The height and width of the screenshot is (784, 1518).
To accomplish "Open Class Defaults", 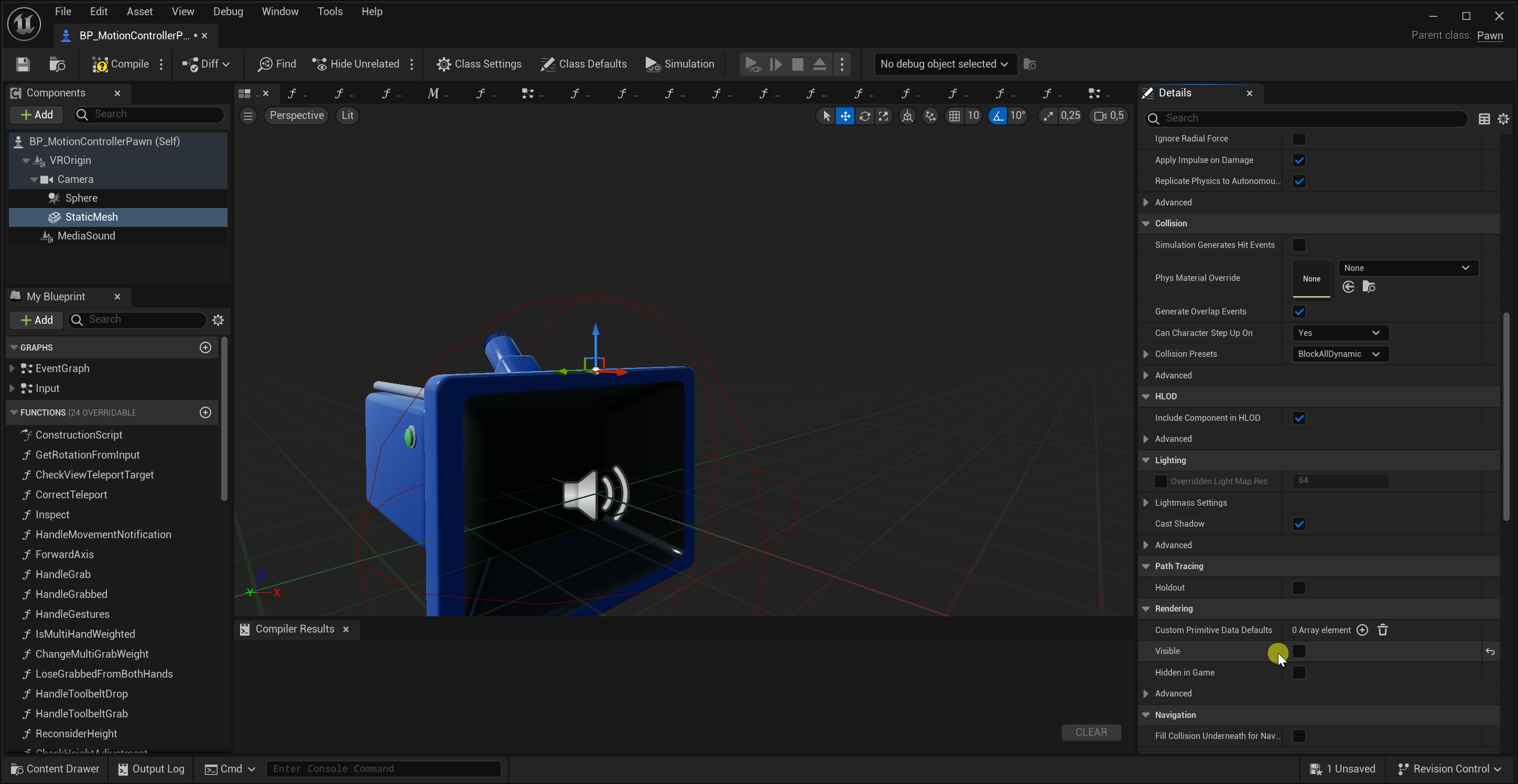I will 583,64.
